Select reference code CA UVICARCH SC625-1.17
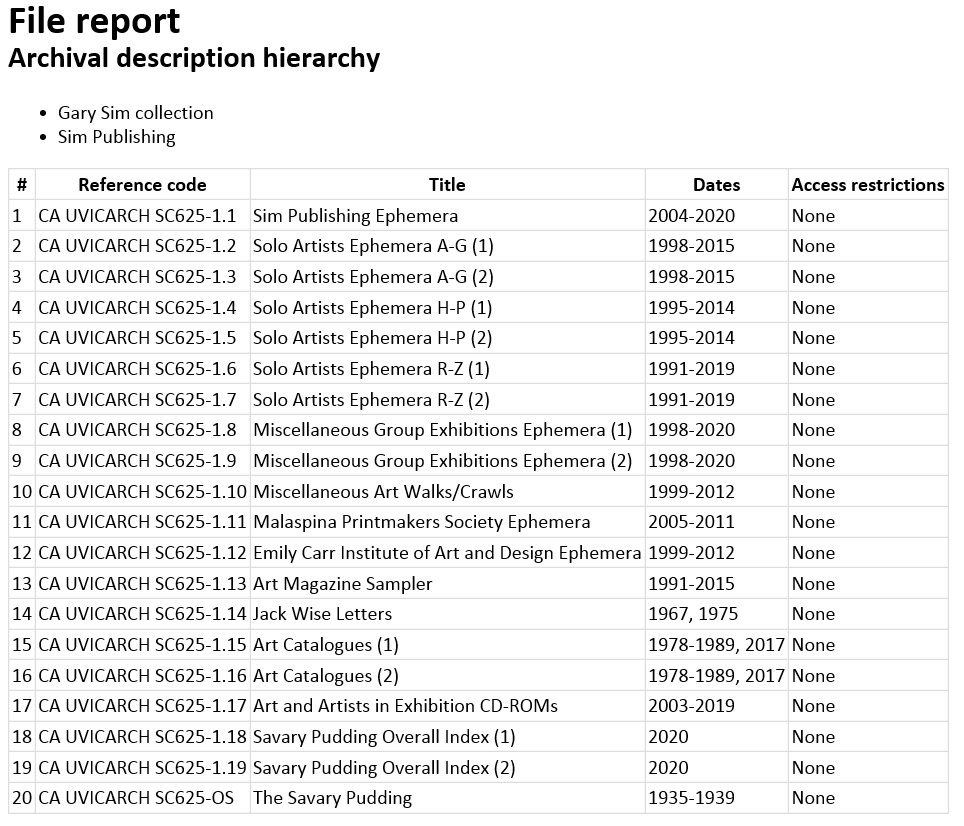Image resolution: width=964 pixels, height=826 pixels. [x=142, y=706]
